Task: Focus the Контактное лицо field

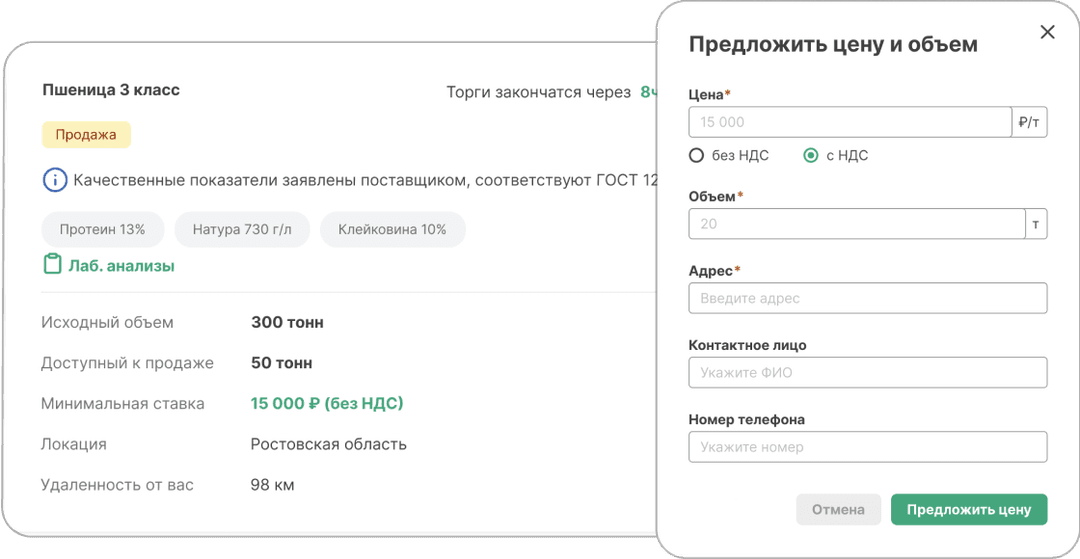Action: click(867, 372)
